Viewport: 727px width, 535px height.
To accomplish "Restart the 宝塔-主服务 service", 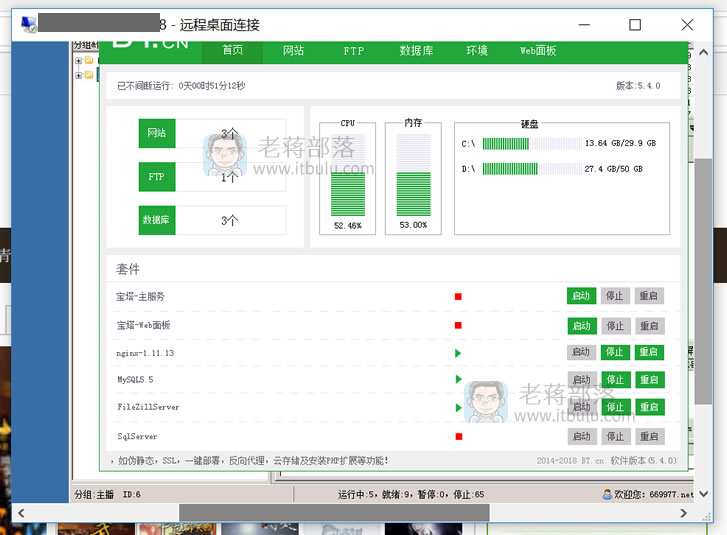I will pyautogui.click(x=649, y=296).
